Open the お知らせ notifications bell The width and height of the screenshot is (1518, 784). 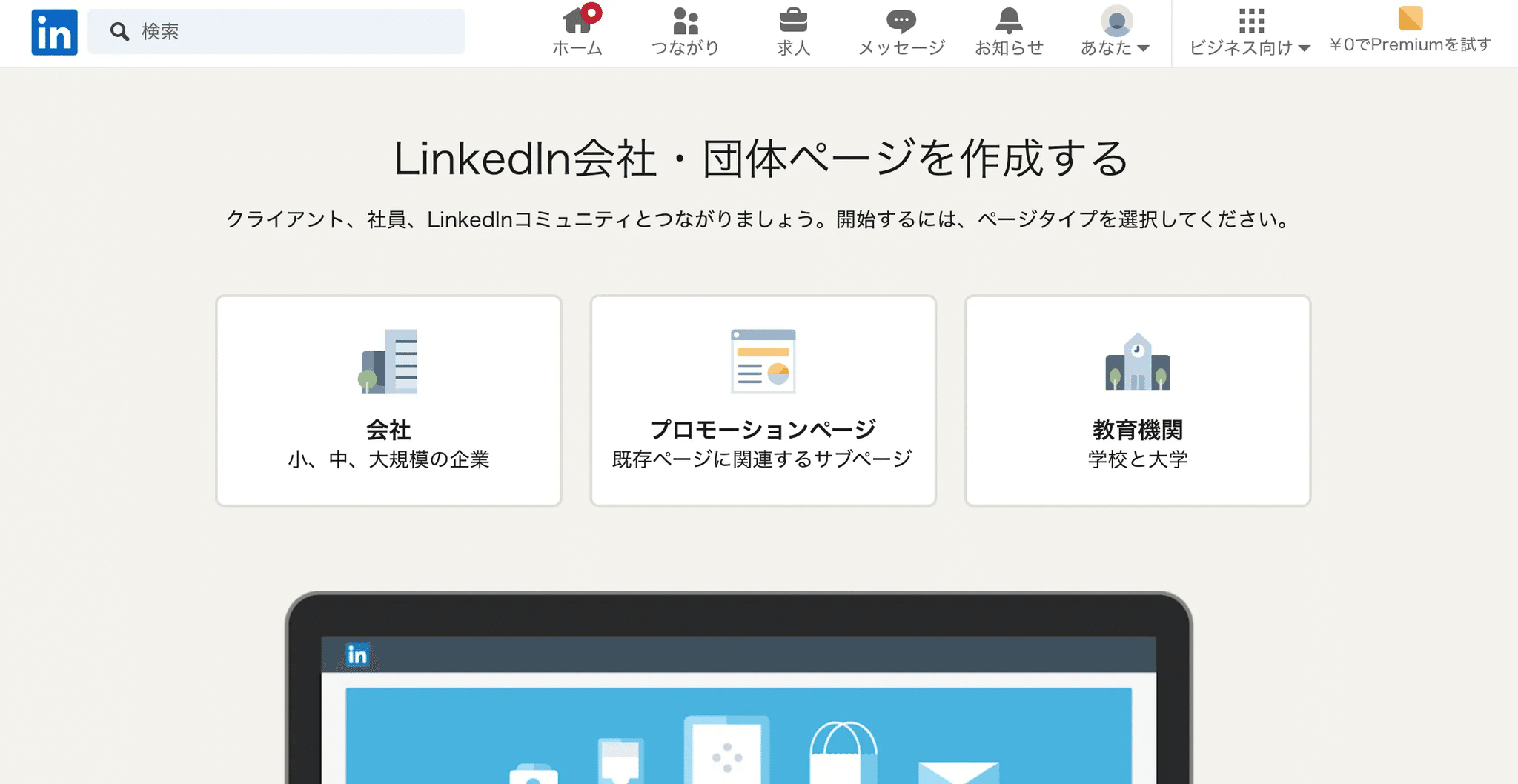click(1009, 21)
